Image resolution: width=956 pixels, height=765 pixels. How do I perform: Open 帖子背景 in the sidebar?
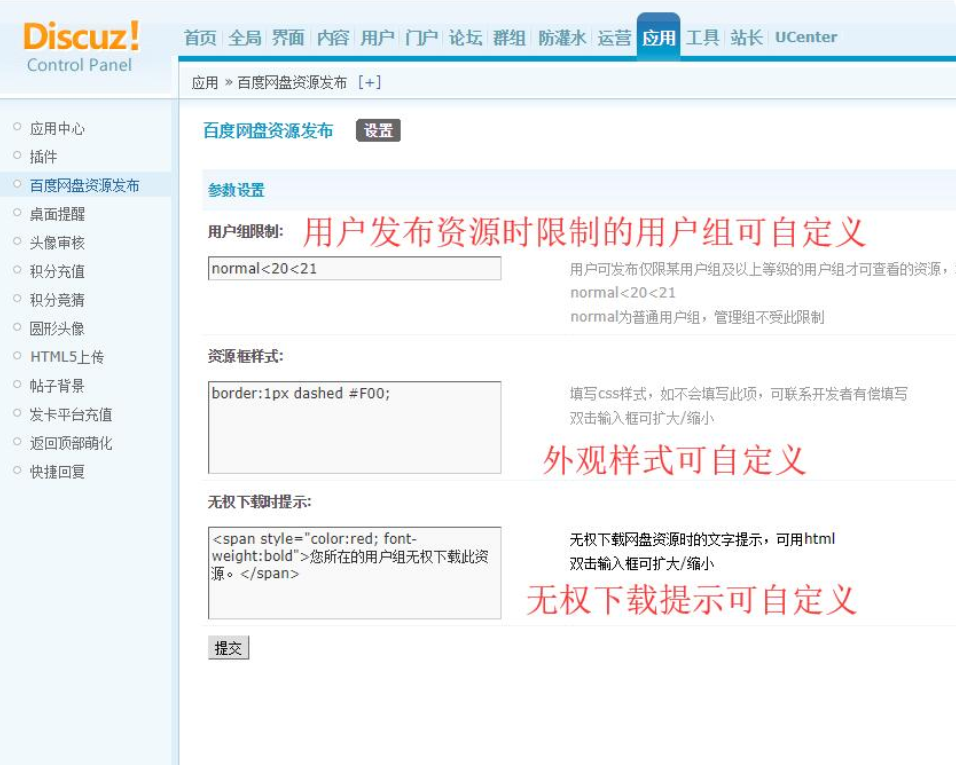pyautogui.click(x=57, y=386)
